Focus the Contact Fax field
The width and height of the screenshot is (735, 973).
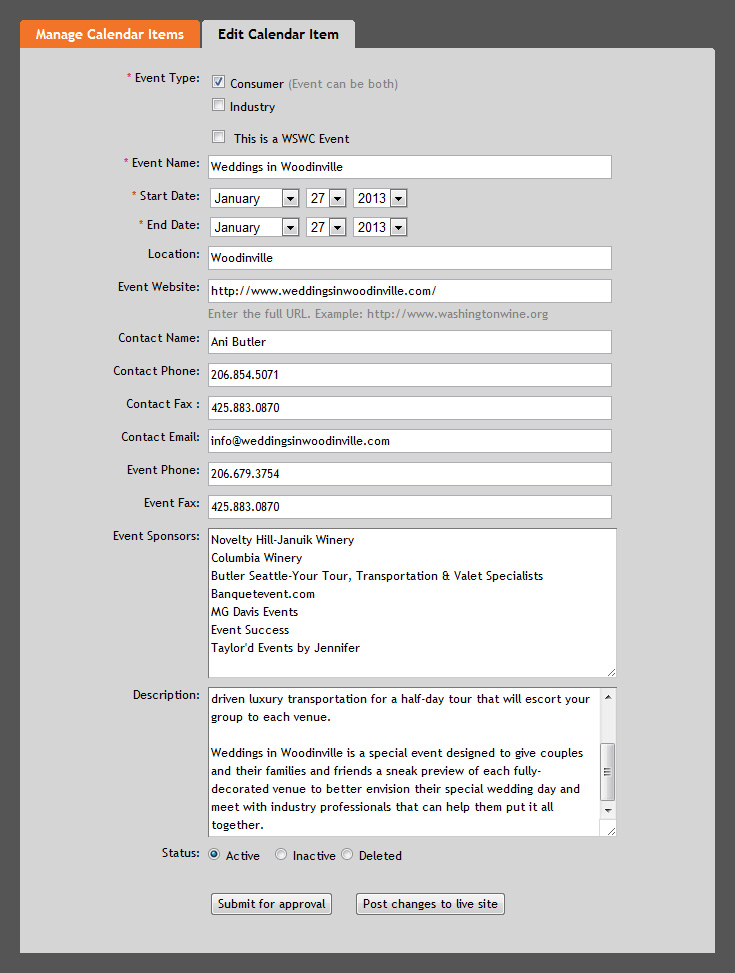(x=410, y=408)
